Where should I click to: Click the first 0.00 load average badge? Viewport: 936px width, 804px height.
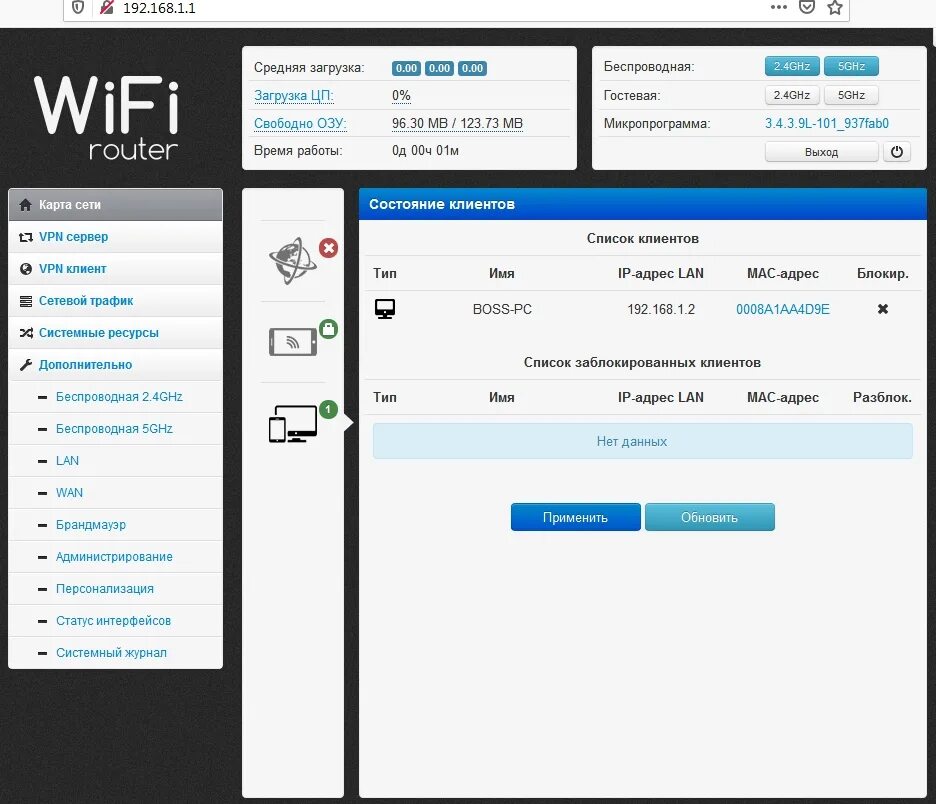[x=406, y=68]
